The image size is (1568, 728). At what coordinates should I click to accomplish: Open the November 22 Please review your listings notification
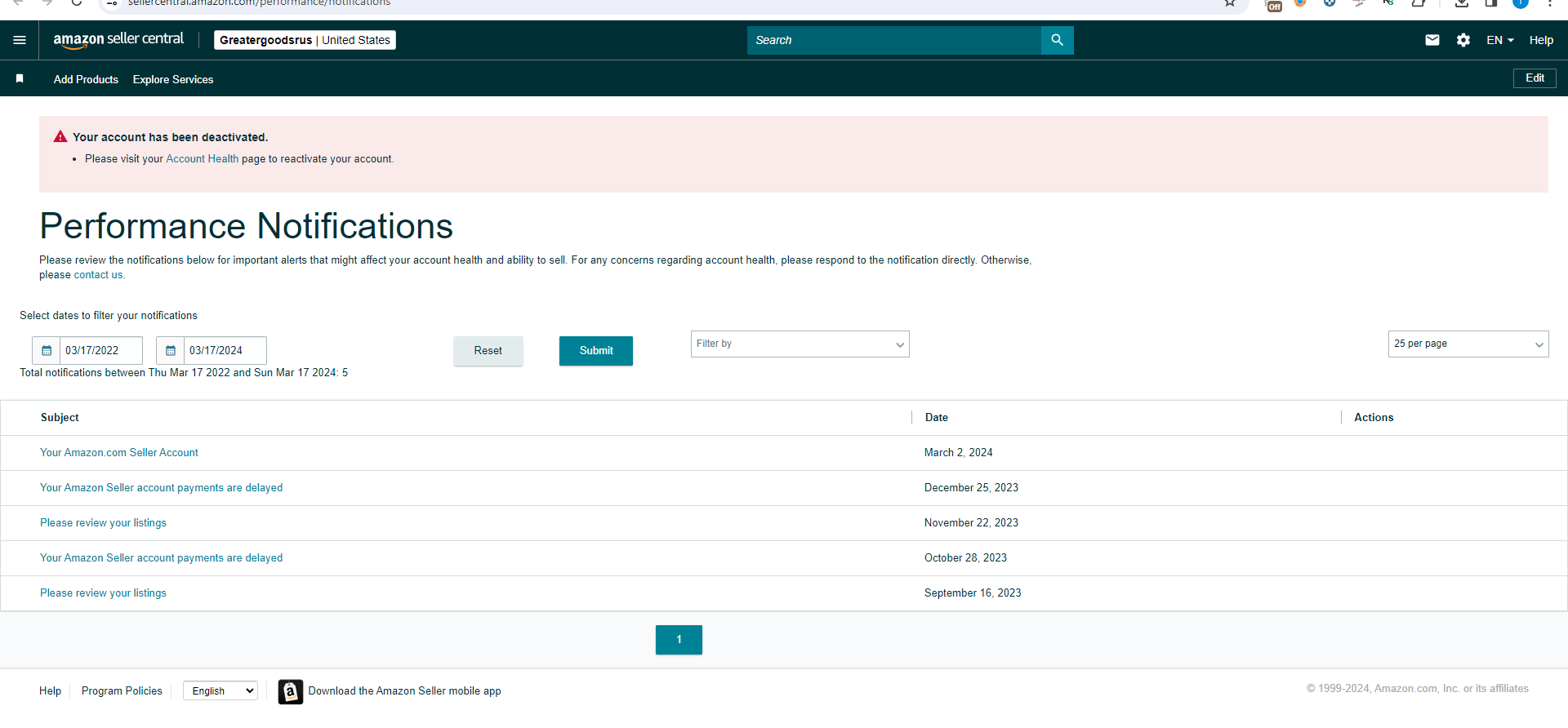tap(104, 522)
